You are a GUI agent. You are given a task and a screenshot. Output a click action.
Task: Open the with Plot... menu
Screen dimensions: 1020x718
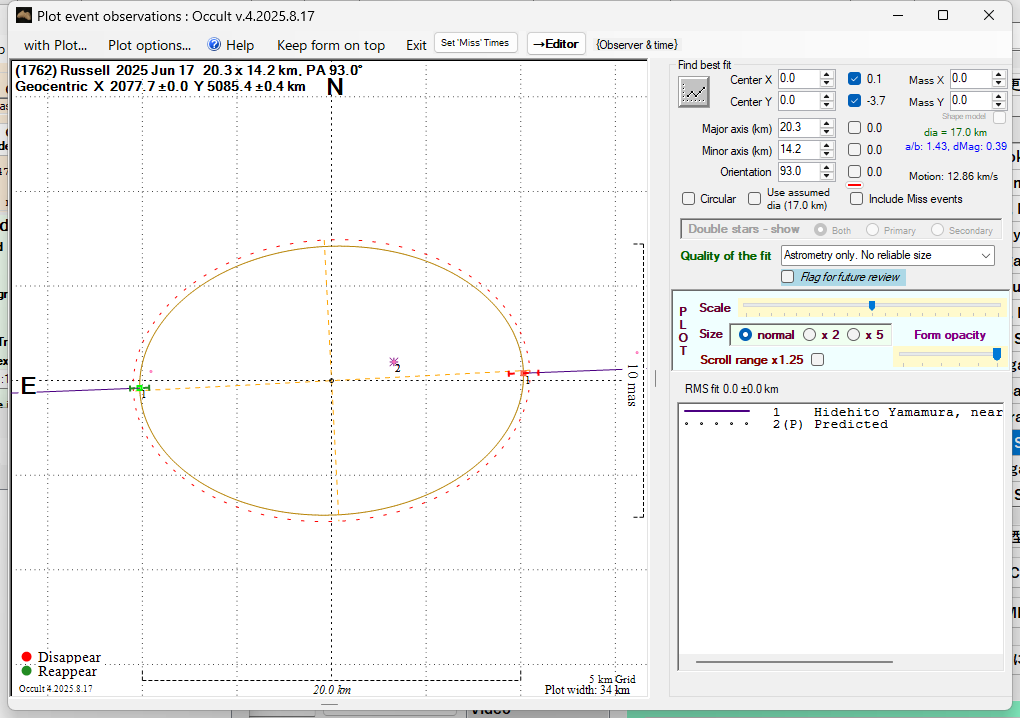55,45
